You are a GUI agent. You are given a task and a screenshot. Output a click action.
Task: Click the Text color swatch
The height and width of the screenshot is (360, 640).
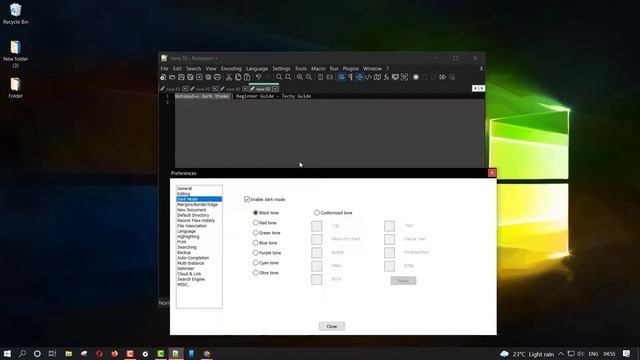[389, 226]
